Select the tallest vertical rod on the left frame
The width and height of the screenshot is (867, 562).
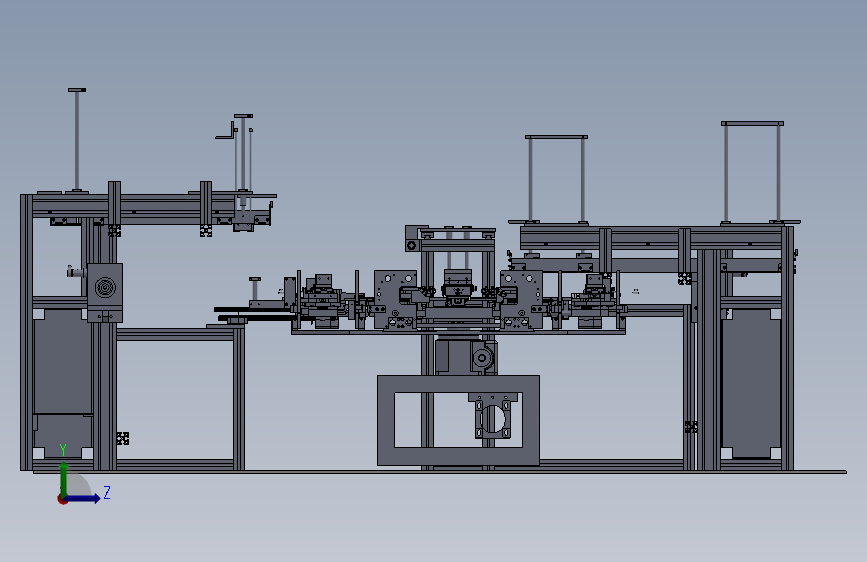pyautogui.click(x=77, y=139)
